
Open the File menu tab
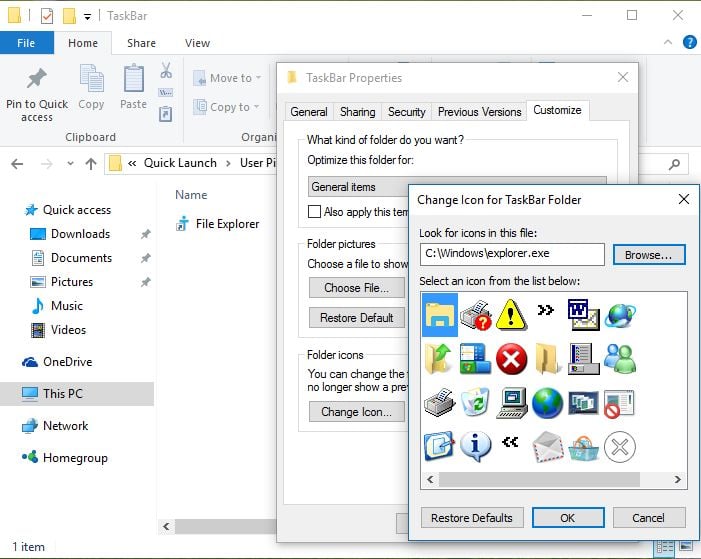[x=26, y=43]
